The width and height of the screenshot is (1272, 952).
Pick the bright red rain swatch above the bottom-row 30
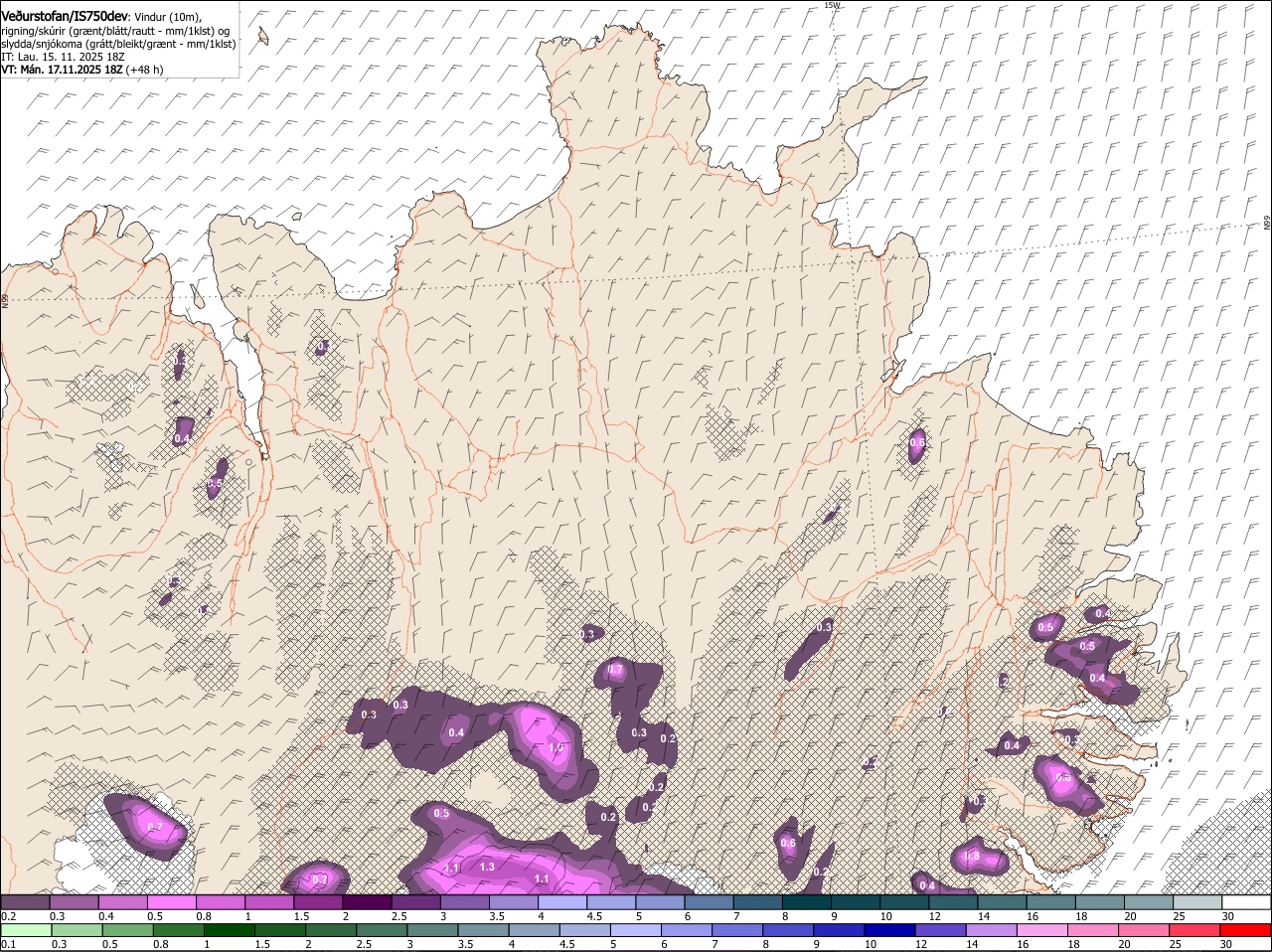point(1247,930)
